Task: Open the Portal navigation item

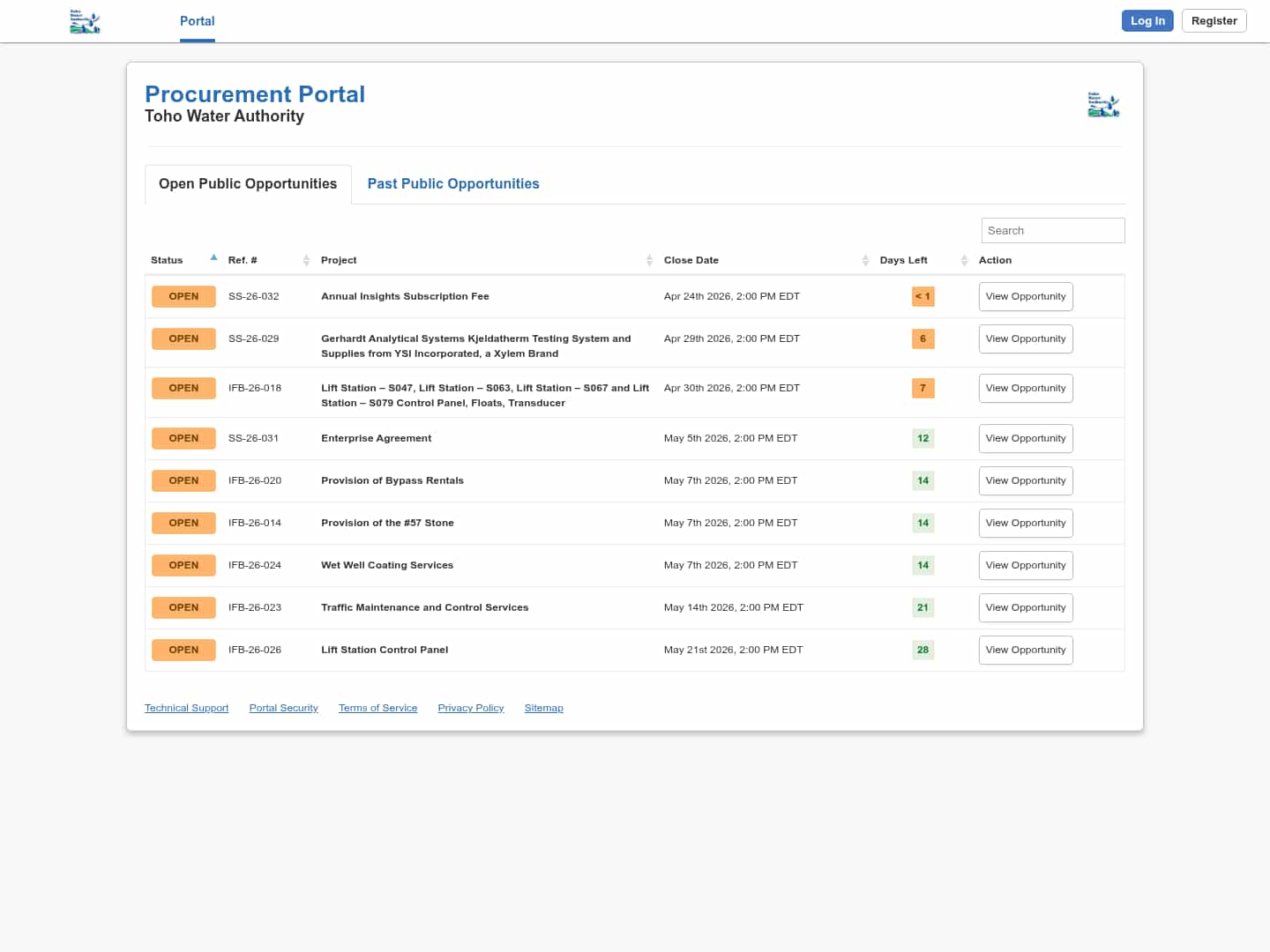Action: point(197,21)
